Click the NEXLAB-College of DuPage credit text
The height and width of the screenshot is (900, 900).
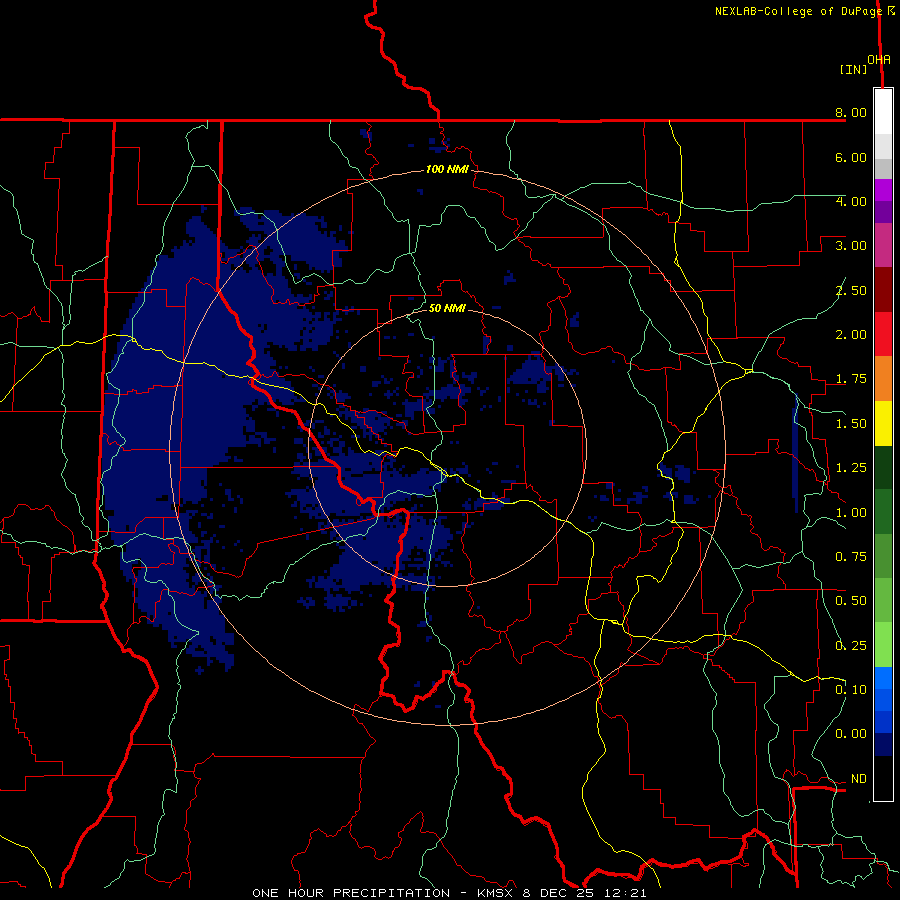pyautogui.click(x=798, y=11)
